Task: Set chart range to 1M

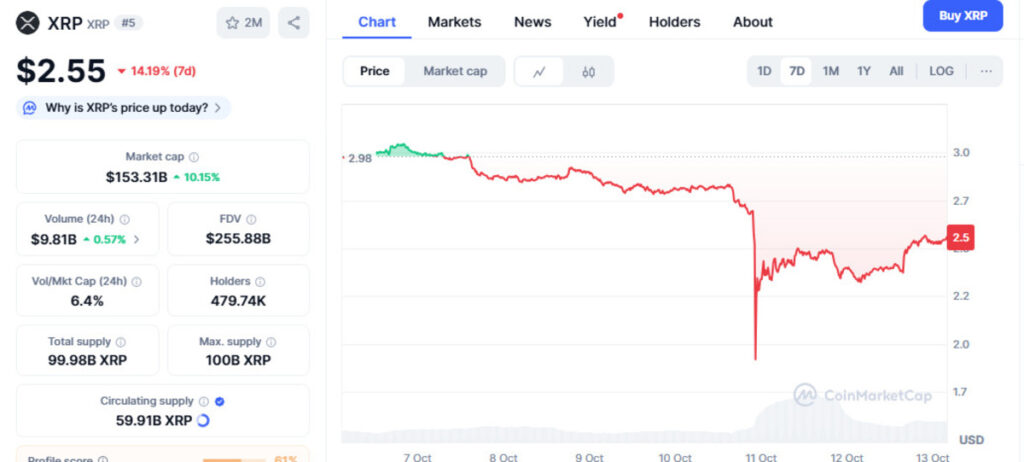Action: 831,71
